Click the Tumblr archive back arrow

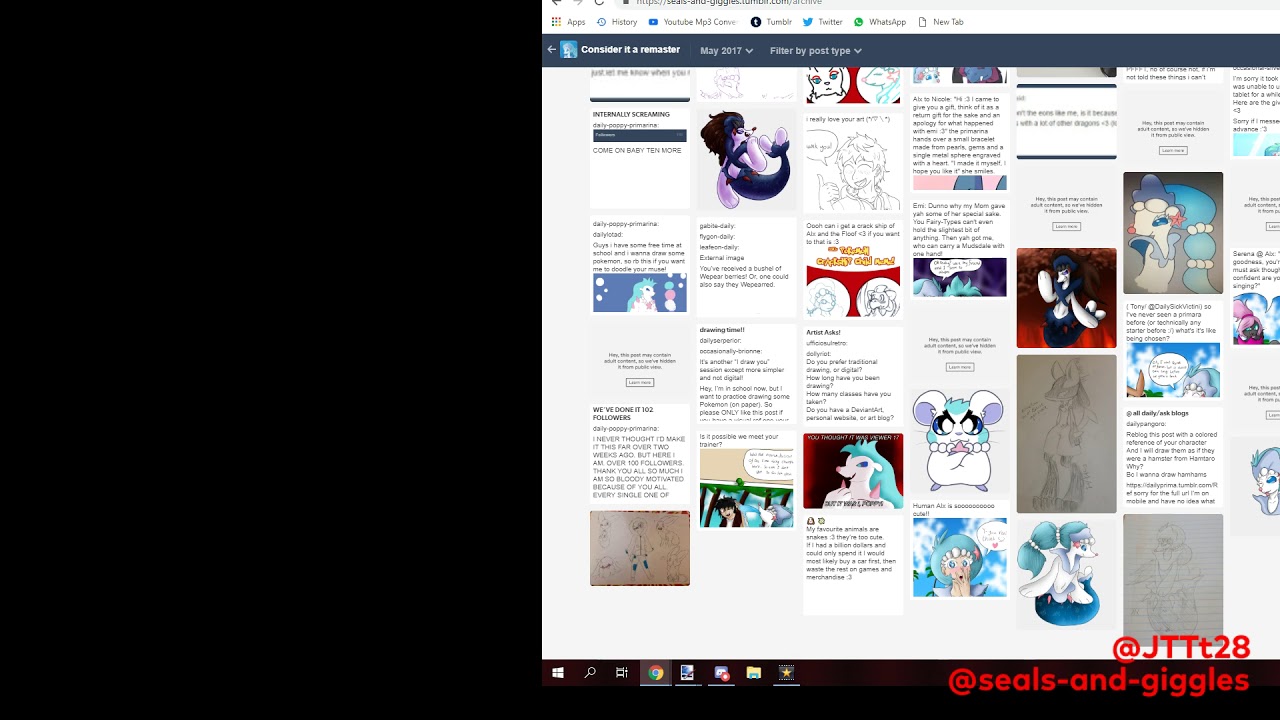(551, 49)
